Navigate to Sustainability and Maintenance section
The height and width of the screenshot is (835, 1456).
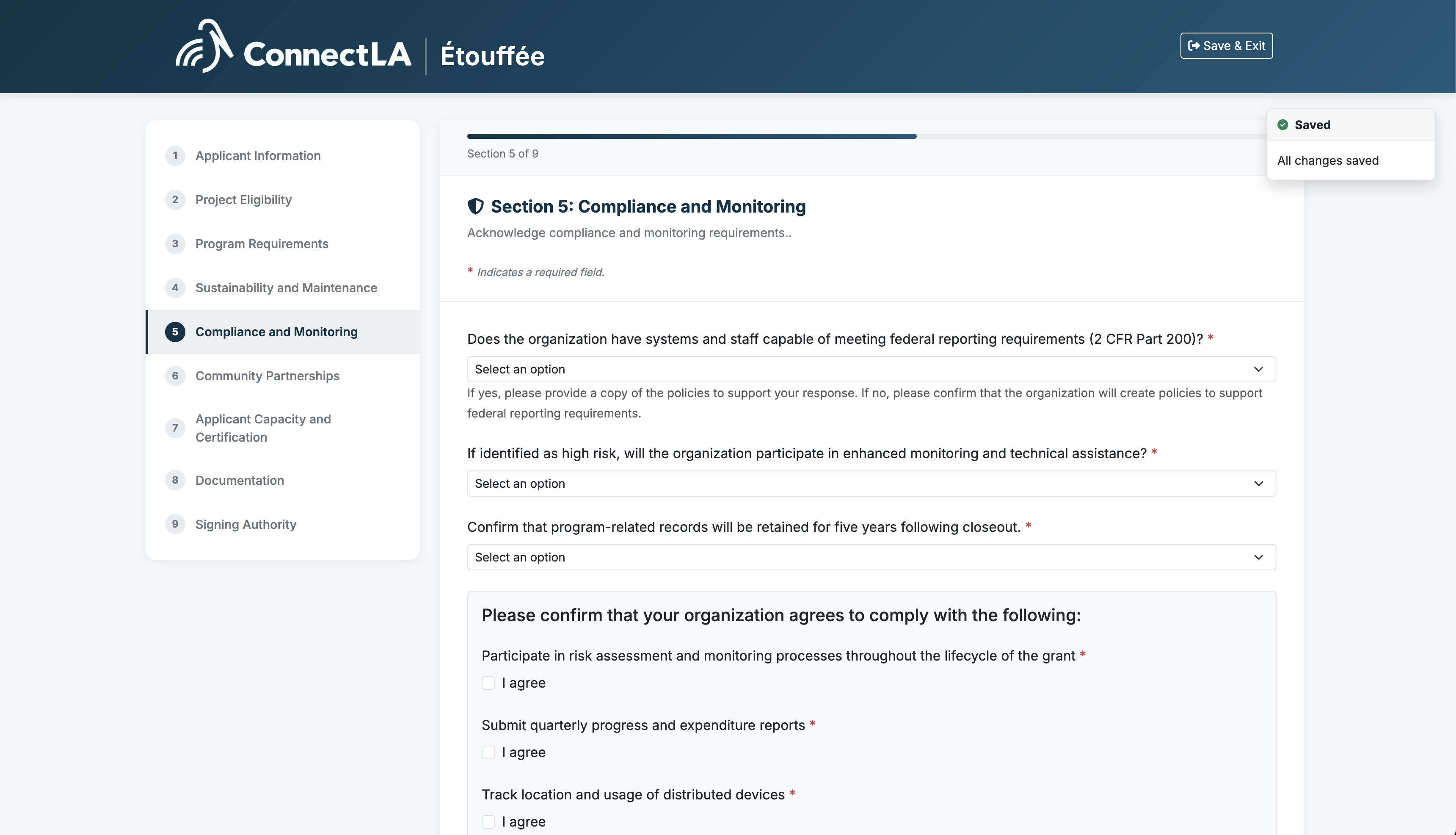tap(286, 288)
